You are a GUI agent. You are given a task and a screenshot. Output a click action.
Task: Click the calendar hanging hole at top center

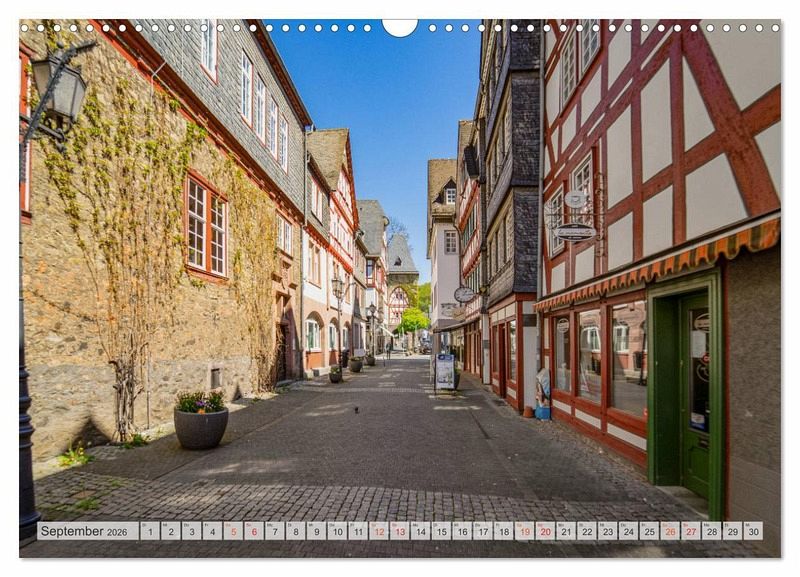click(x=400, y=26)
